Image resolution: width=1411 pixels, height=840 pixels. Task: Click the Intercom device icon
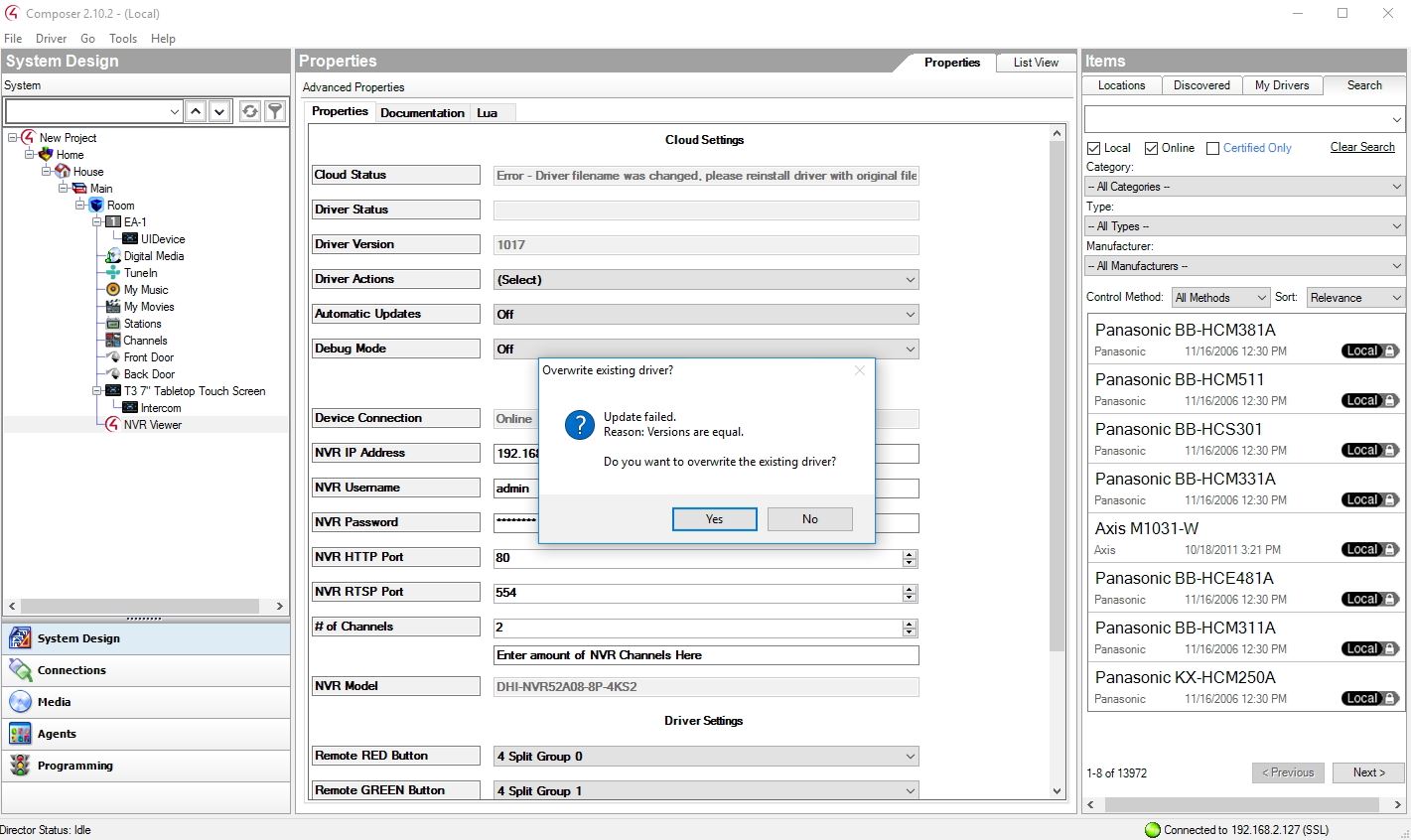(x=130, y=407)
